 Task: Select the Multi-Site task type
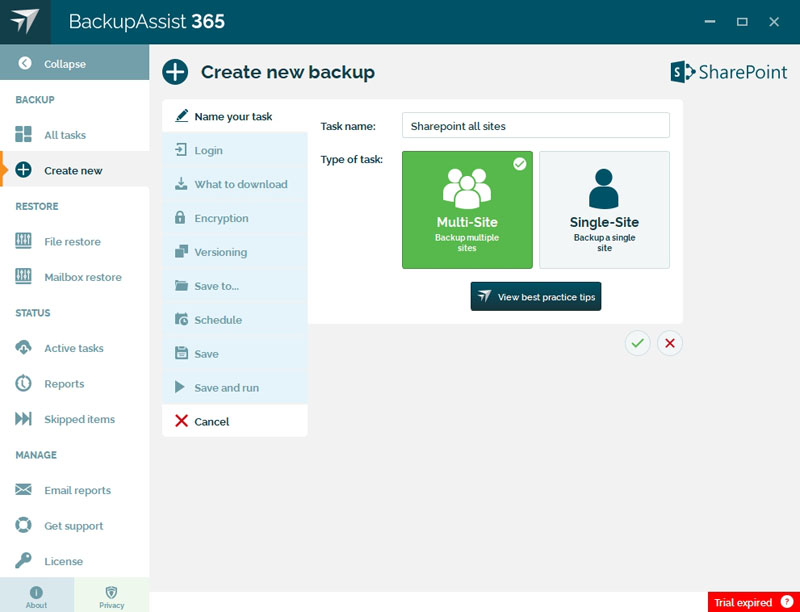pyautogui.click(x=467, y=210)
